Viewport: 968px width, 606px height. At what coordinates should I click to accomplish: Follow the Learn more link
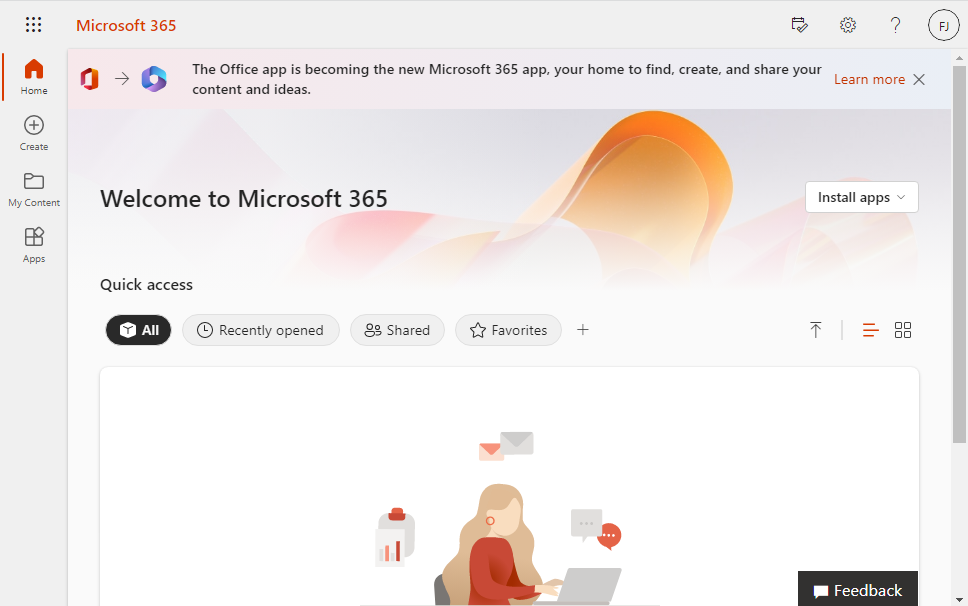tap(869, 79)
